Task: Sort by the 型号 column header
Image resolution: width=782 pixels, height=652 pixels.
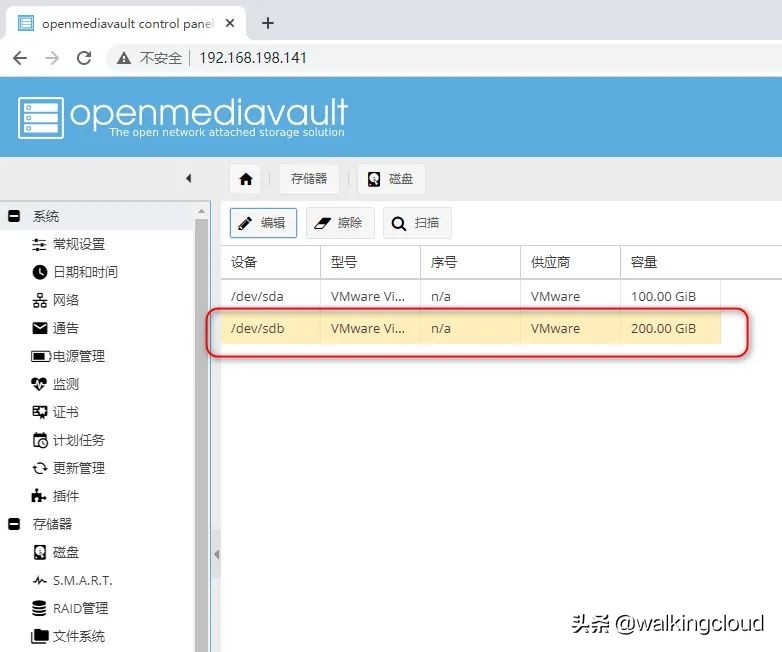Action: pyautogui.click(x=371, y=262)
